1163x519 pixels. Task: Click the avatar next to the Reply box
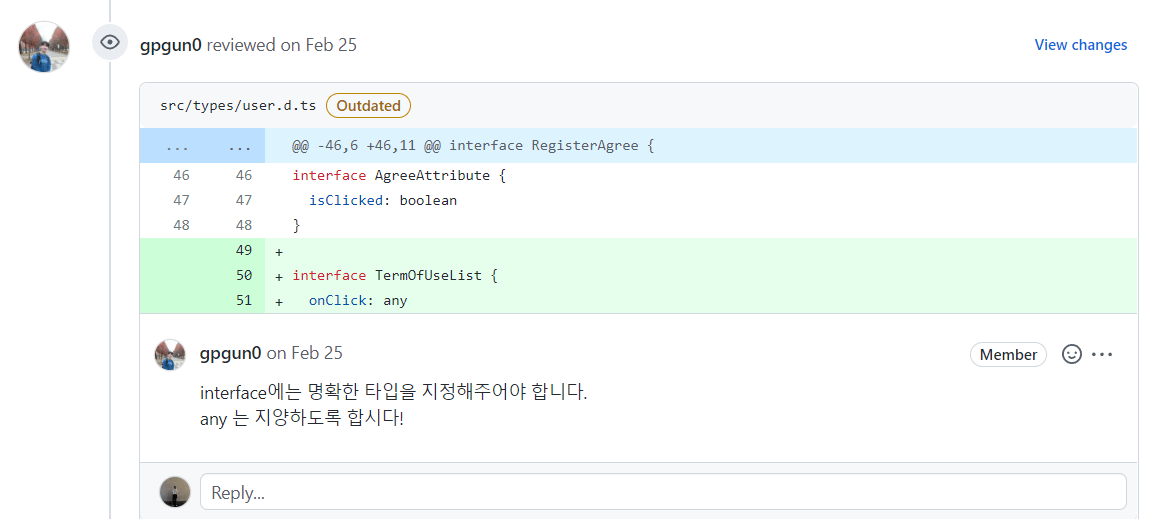pyautogui.click(x=175, y=492)
